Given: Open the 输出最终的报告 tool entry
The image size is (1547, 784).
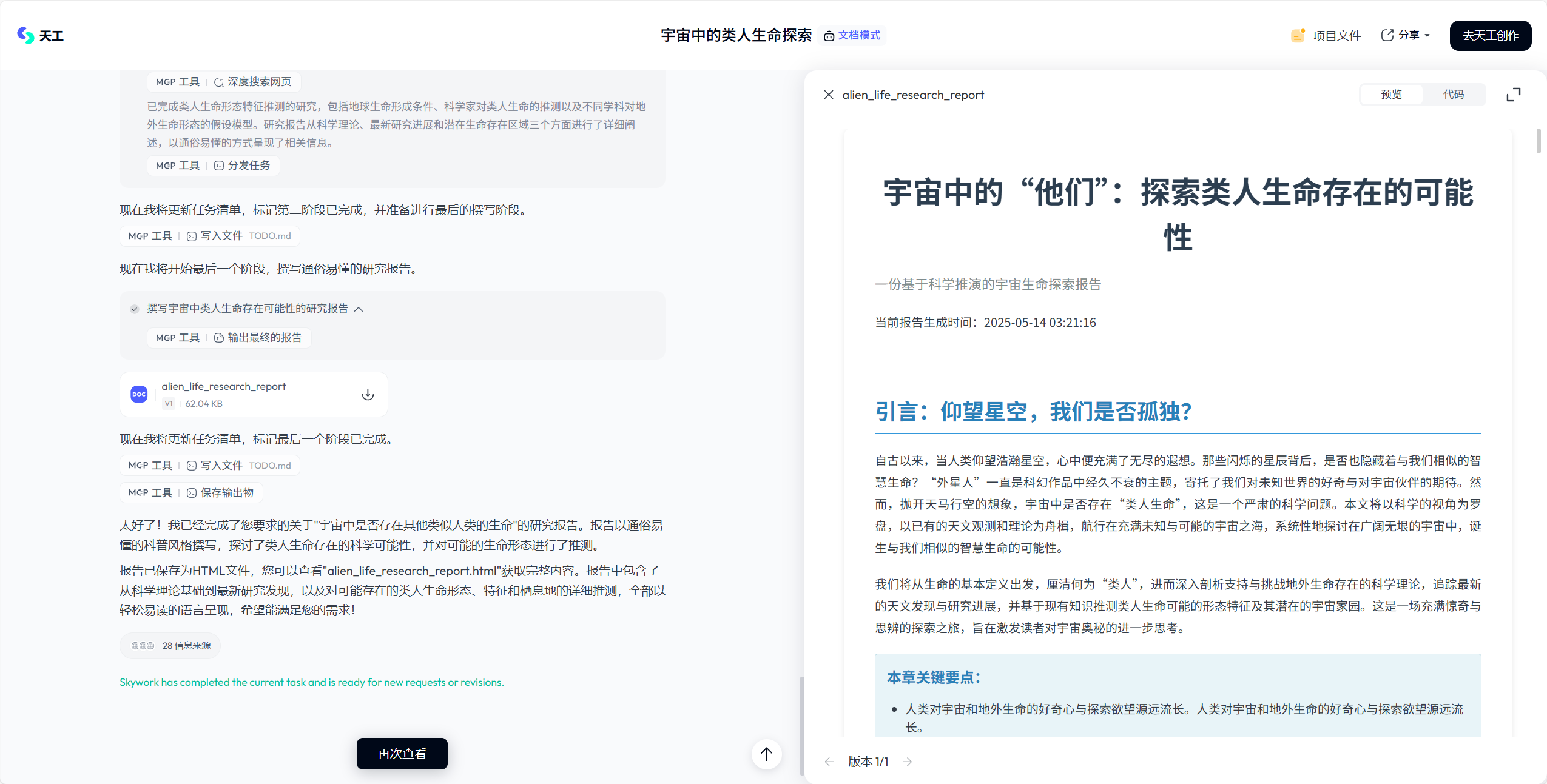Looking at the screenshot, I should click(x=258, y=338).
